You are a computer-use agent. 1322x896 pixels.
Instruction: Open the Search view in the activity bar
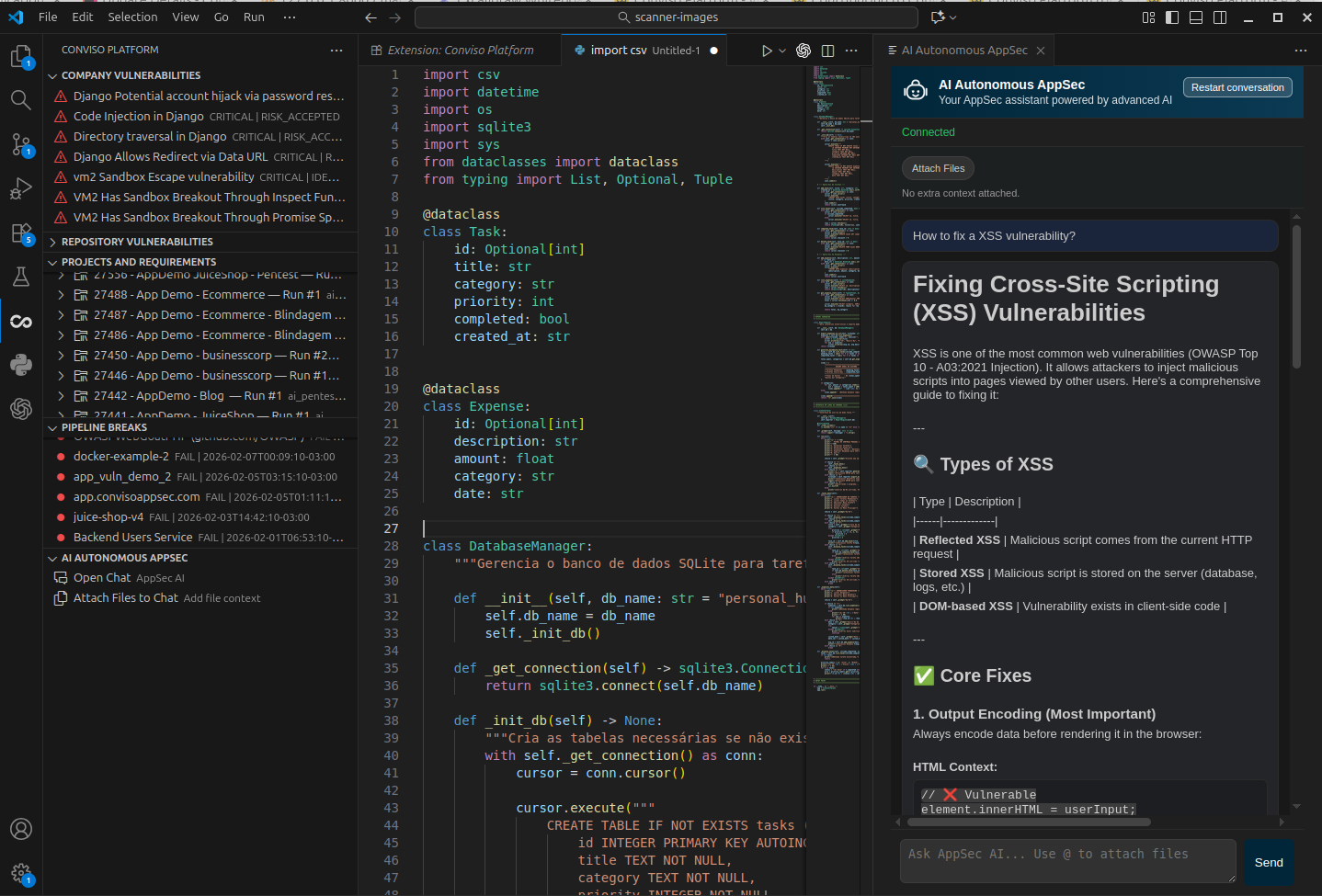(21, 100)
